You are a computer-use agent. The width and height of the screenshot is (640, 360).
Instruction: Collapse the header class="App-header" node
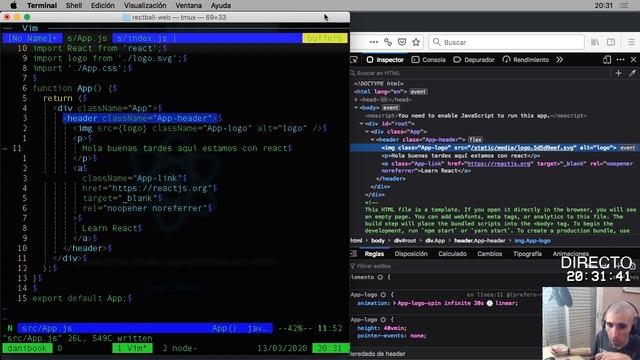(x=372, y=140)
